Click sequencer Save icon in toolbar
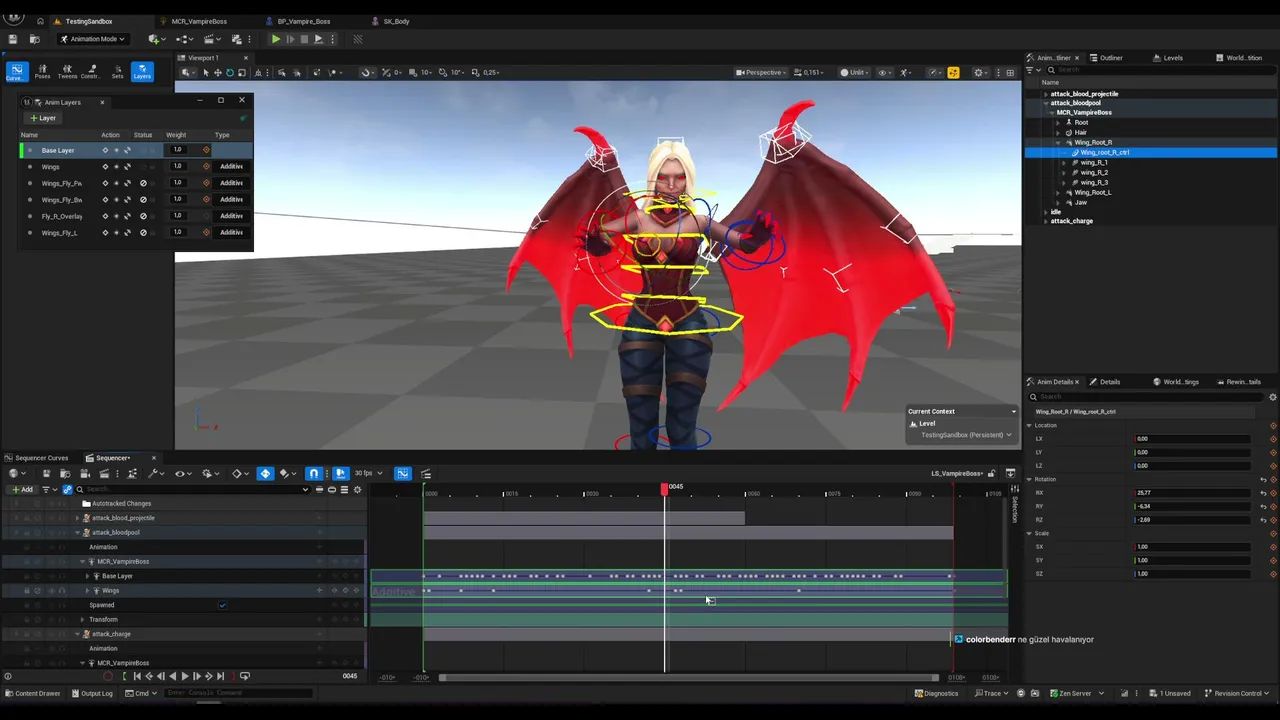Viewport: 1280px width, 720px height. click(46, 474)
